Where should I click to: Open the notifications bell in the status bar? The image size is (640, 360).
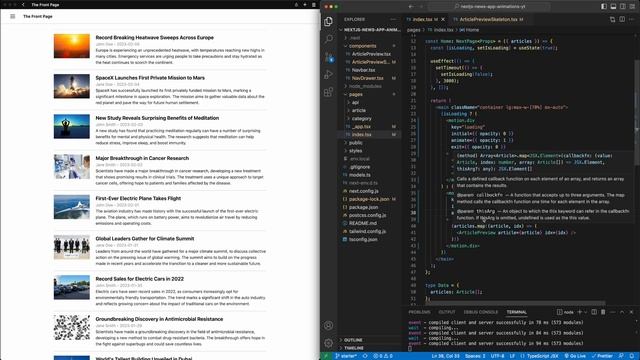tap(632, 356)
